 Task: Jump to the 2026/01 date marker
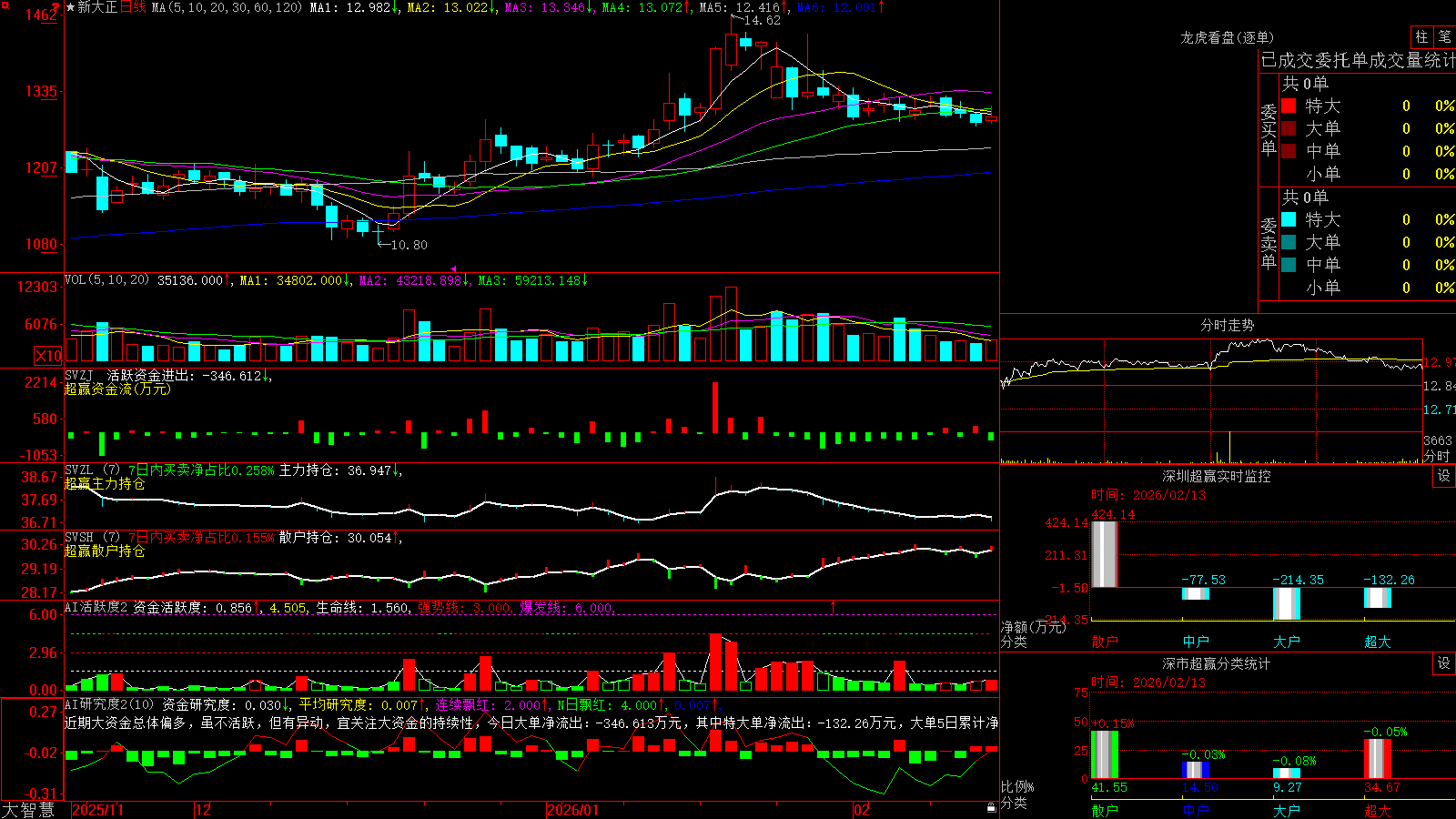click(x=573, y=810)
